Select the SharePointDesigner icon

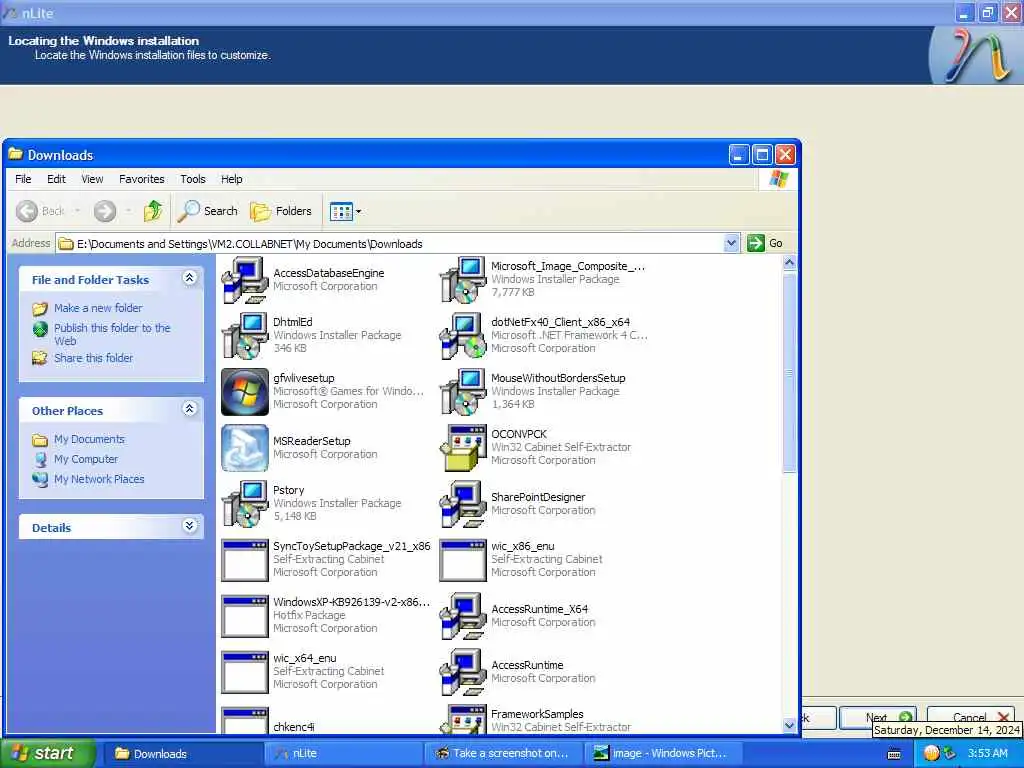click(462, 504)
